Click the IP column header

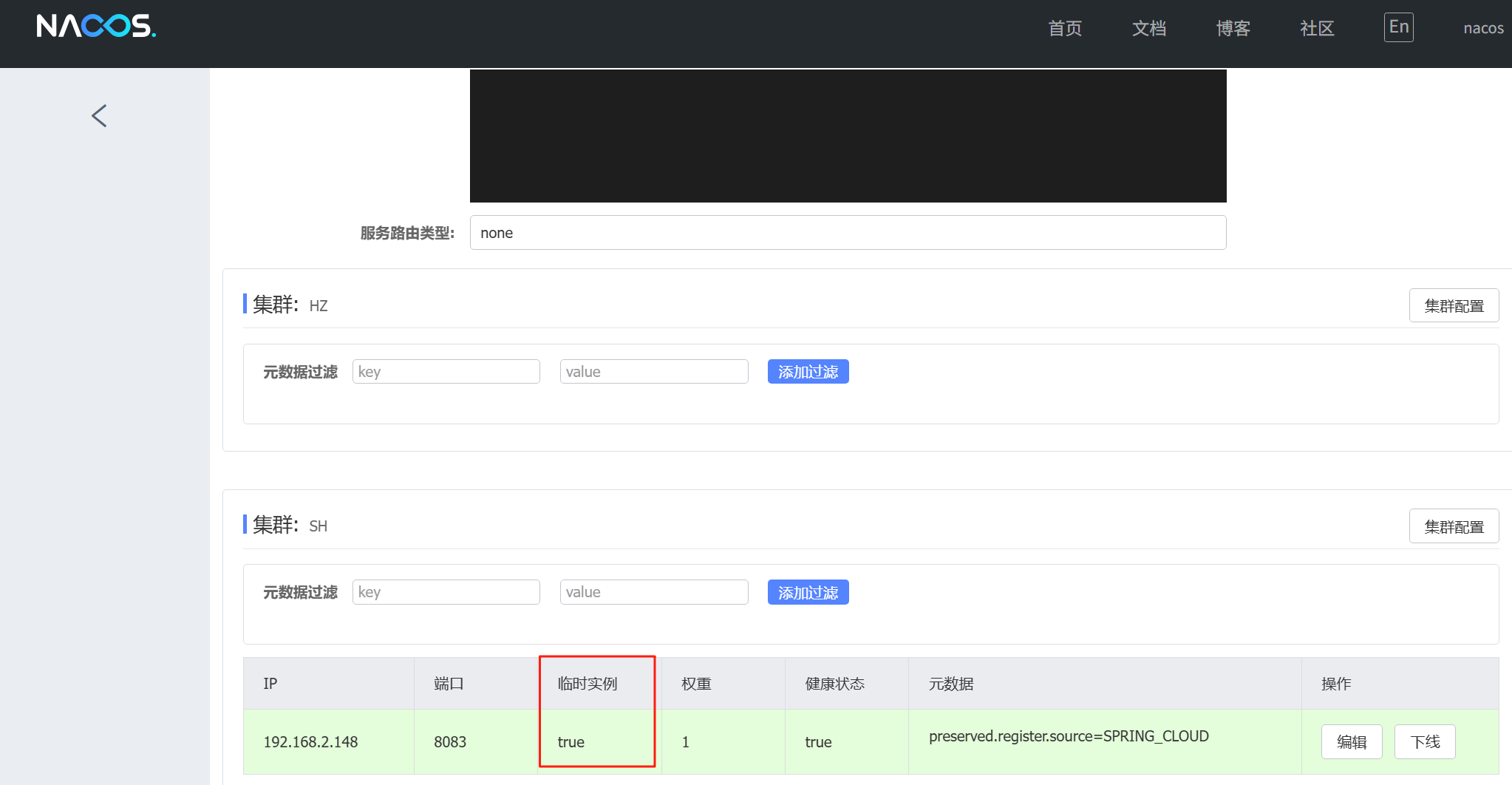point(270,684)
